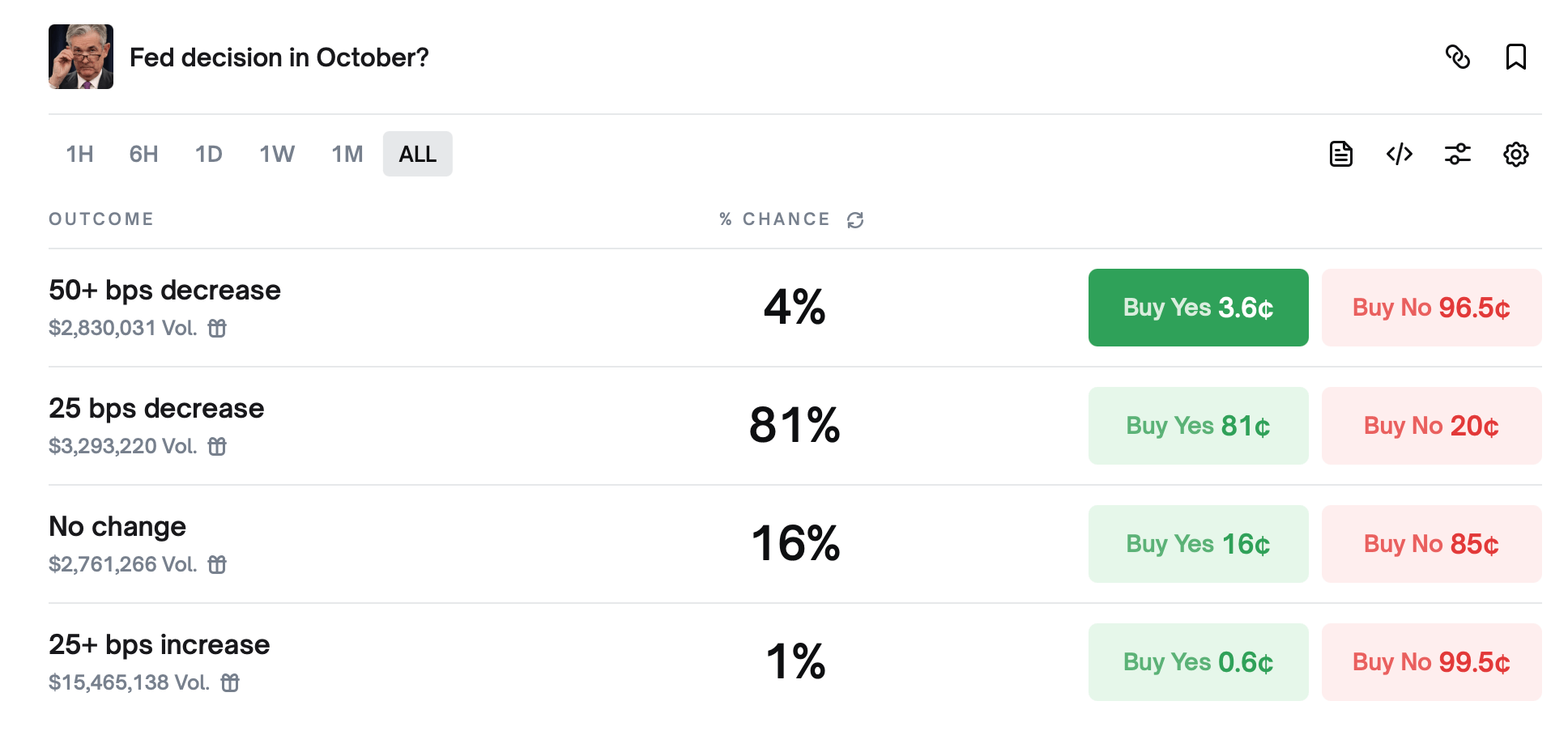The image size is (1568, 735).
Task: Select the 1W timeframe tab
Action: tap(277, 154)
